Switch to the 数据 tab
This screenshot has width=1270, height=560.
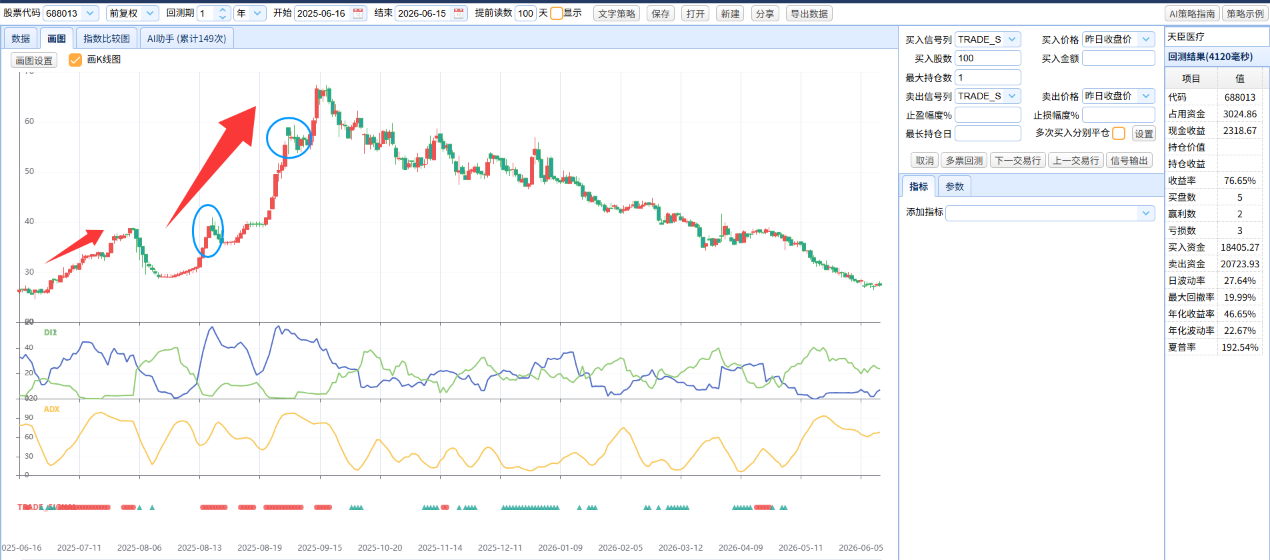pyautogui.click(x=21, y=39)
